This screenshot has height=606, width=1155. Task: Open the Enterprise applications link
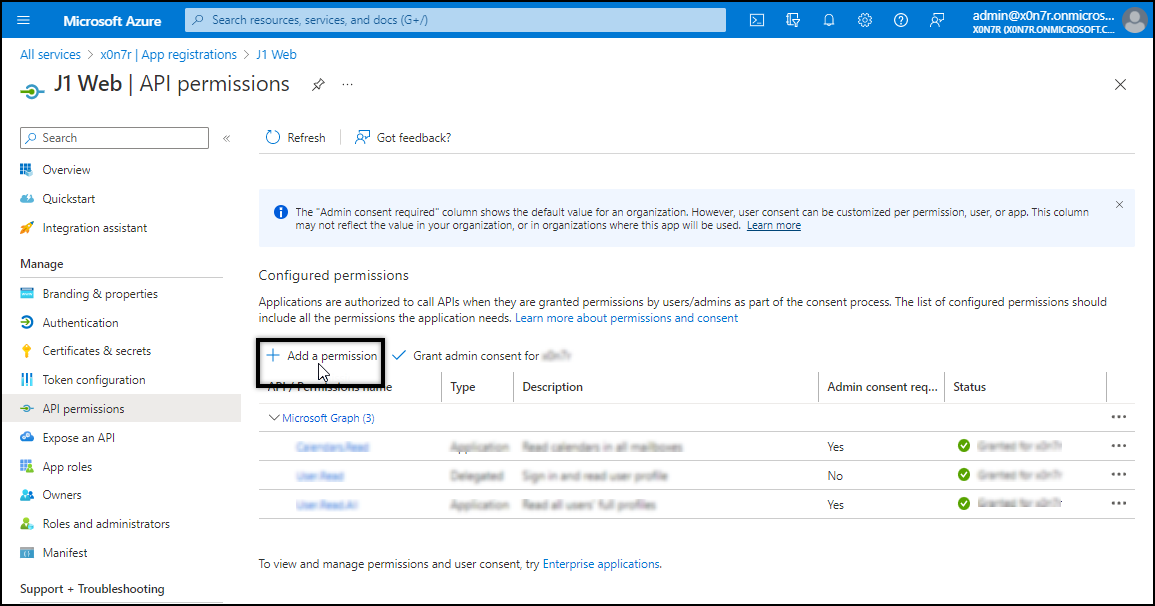601,564
